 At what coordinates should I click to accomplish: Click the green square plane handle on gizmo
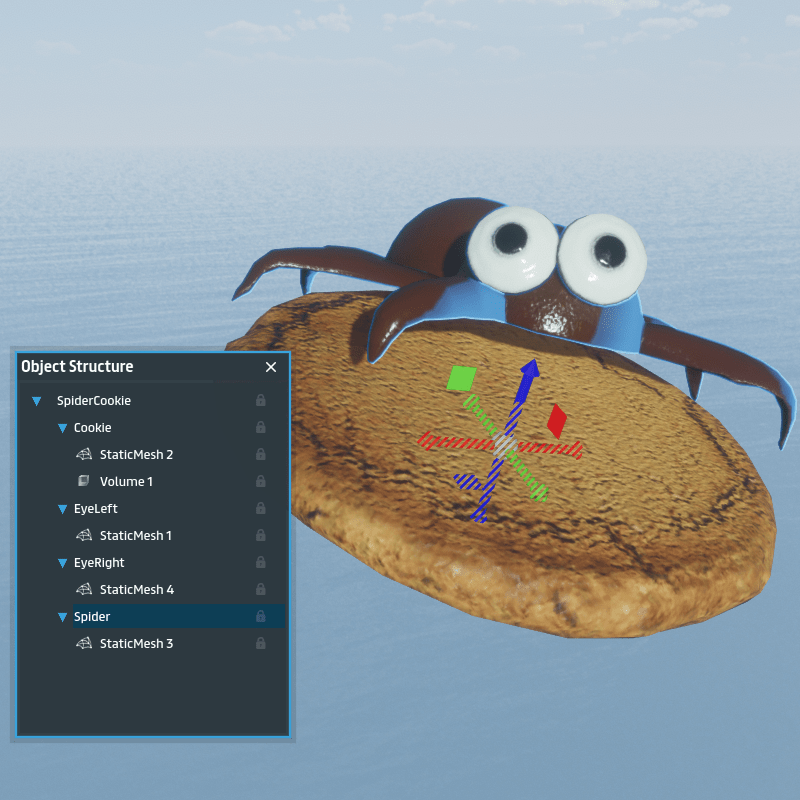point(461,378)
